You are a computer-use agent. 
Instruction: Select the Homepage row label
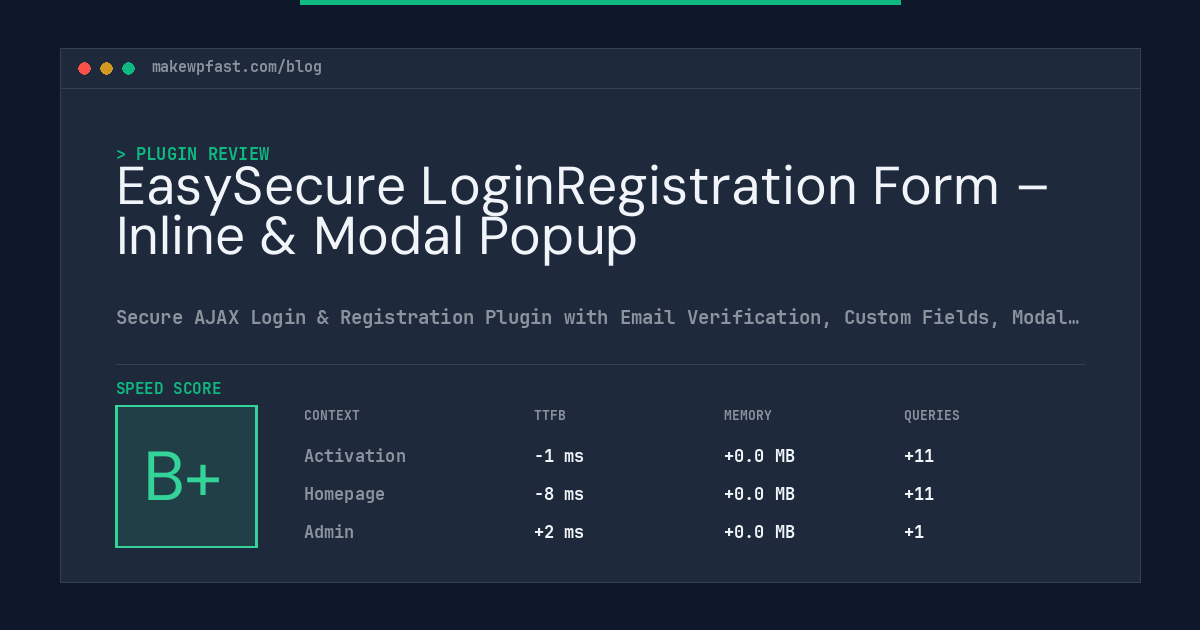344,494
